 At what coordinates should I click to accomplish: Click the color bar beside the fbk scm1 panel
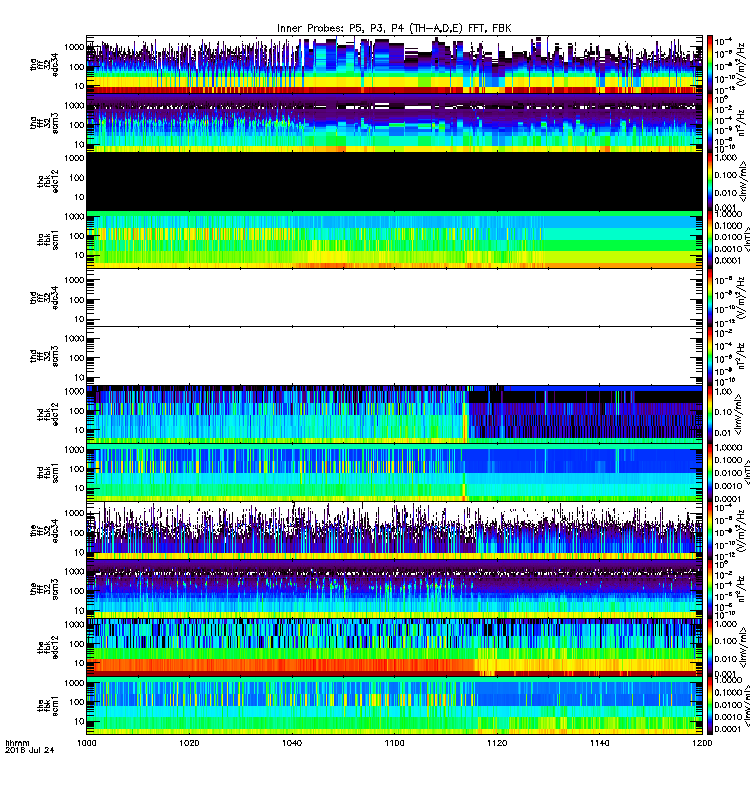[x=710, y=705]
